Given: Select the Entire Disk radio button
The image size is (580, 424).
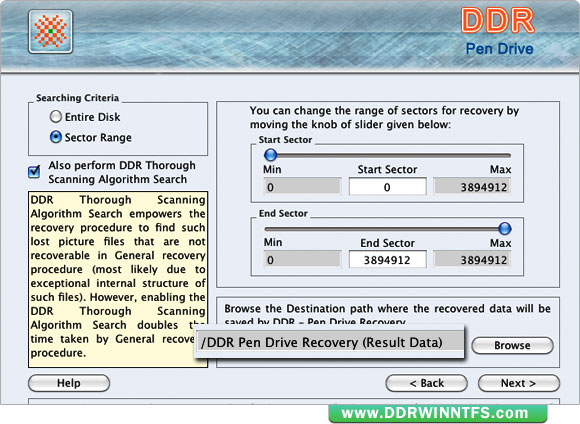Looking at the screenshot, I should (55, 117).
